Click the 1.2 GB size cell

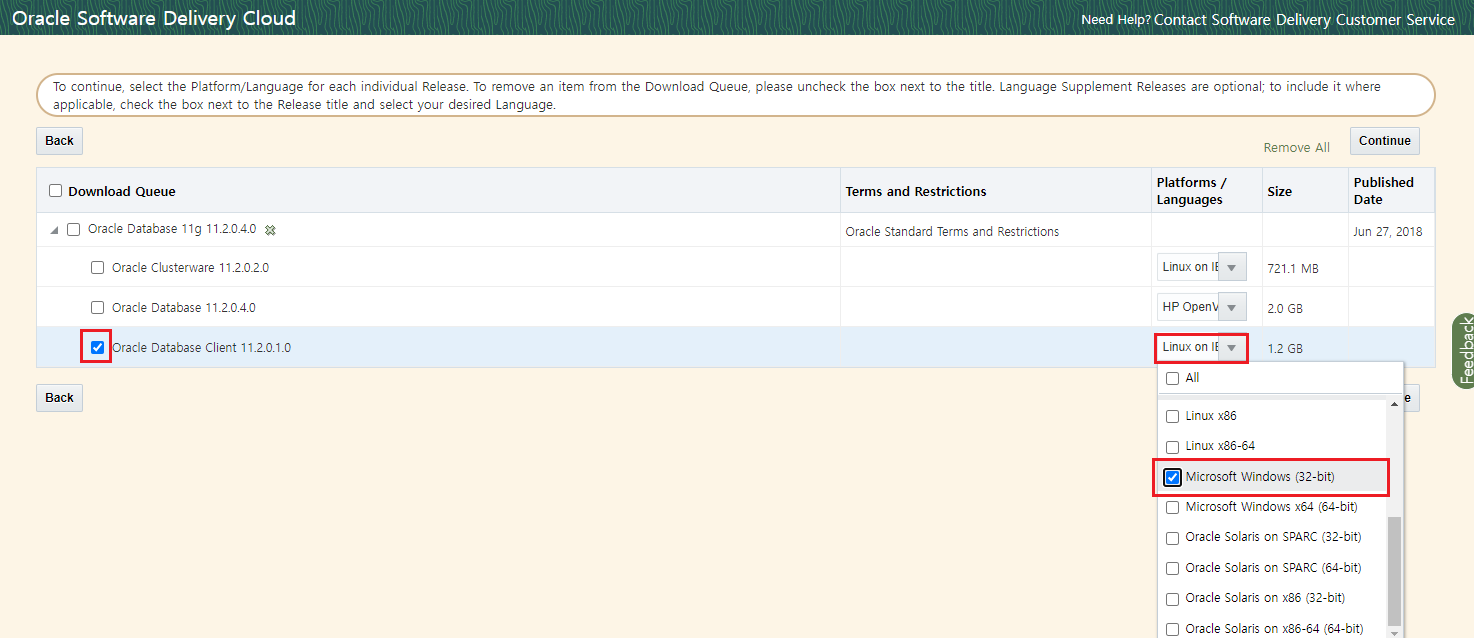1285,349
